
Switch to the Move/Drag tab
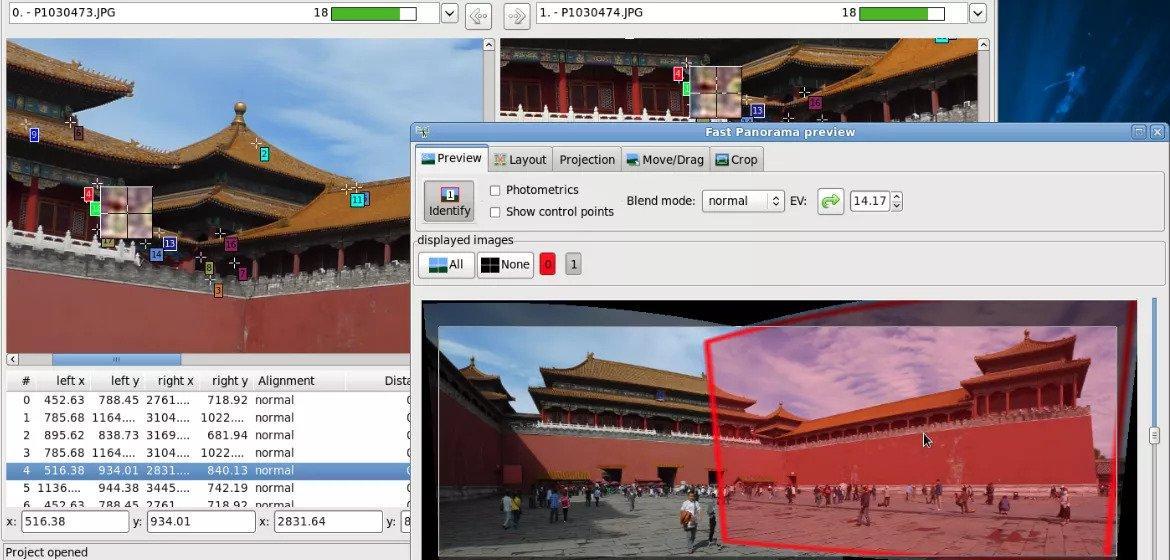664,160
